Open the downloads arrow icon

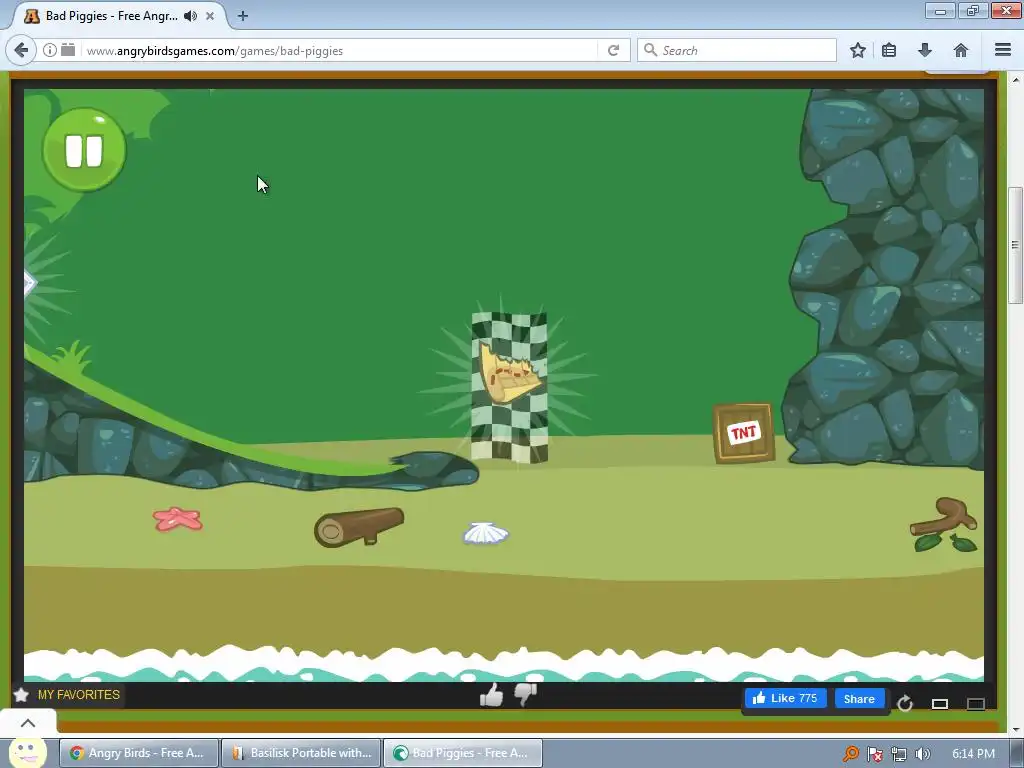click(925, 50)
